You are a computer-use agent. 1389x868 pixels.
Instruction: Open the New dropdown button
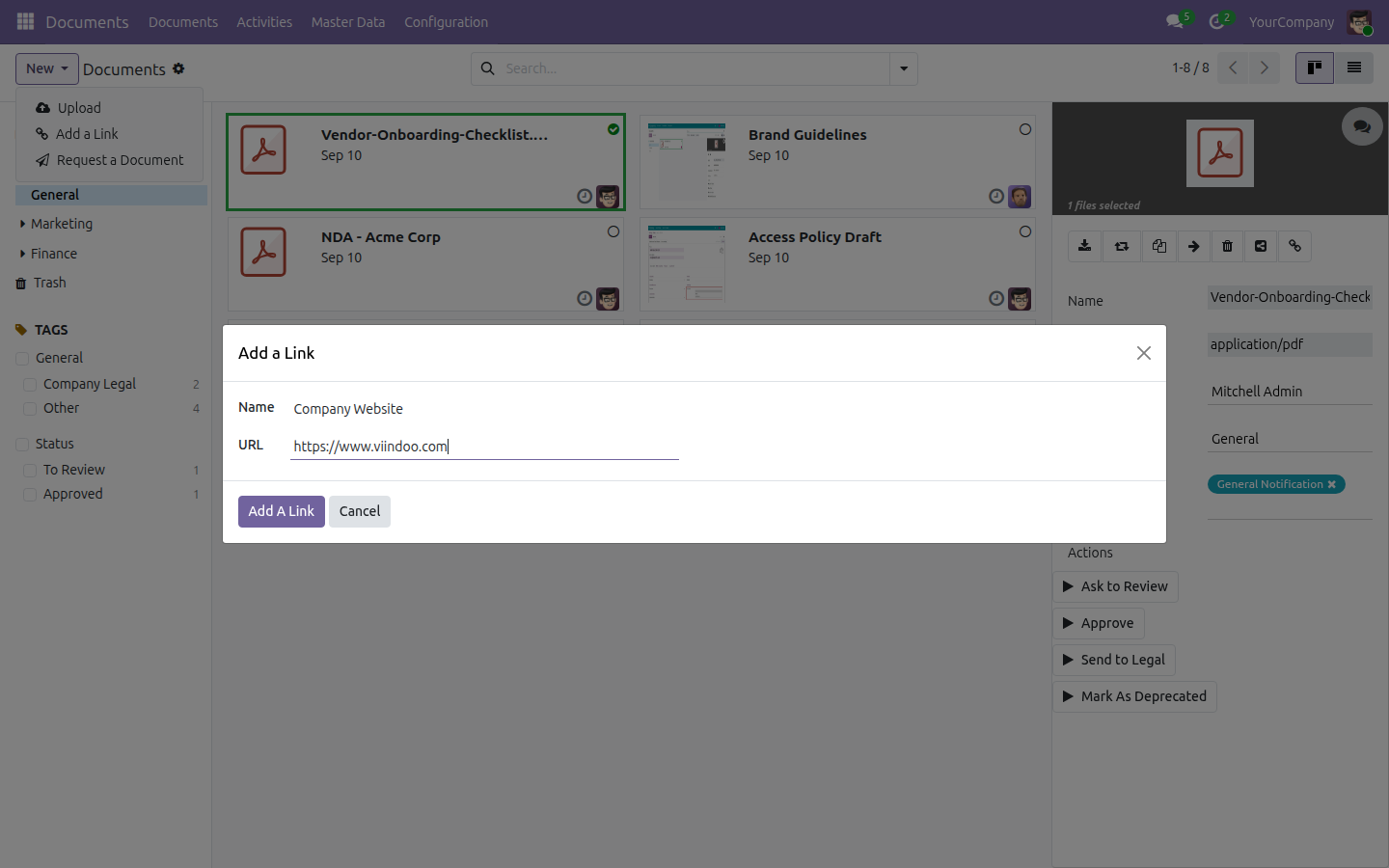pyautogui.click(x=47, y=68)
